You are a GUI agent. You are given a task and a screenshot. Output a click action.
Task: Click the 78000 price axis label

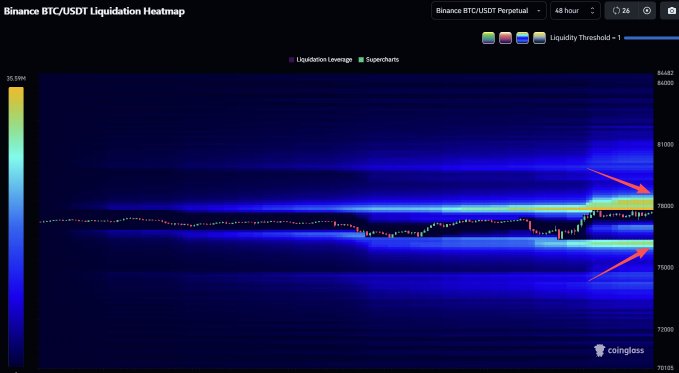click(x=666, y=206)
